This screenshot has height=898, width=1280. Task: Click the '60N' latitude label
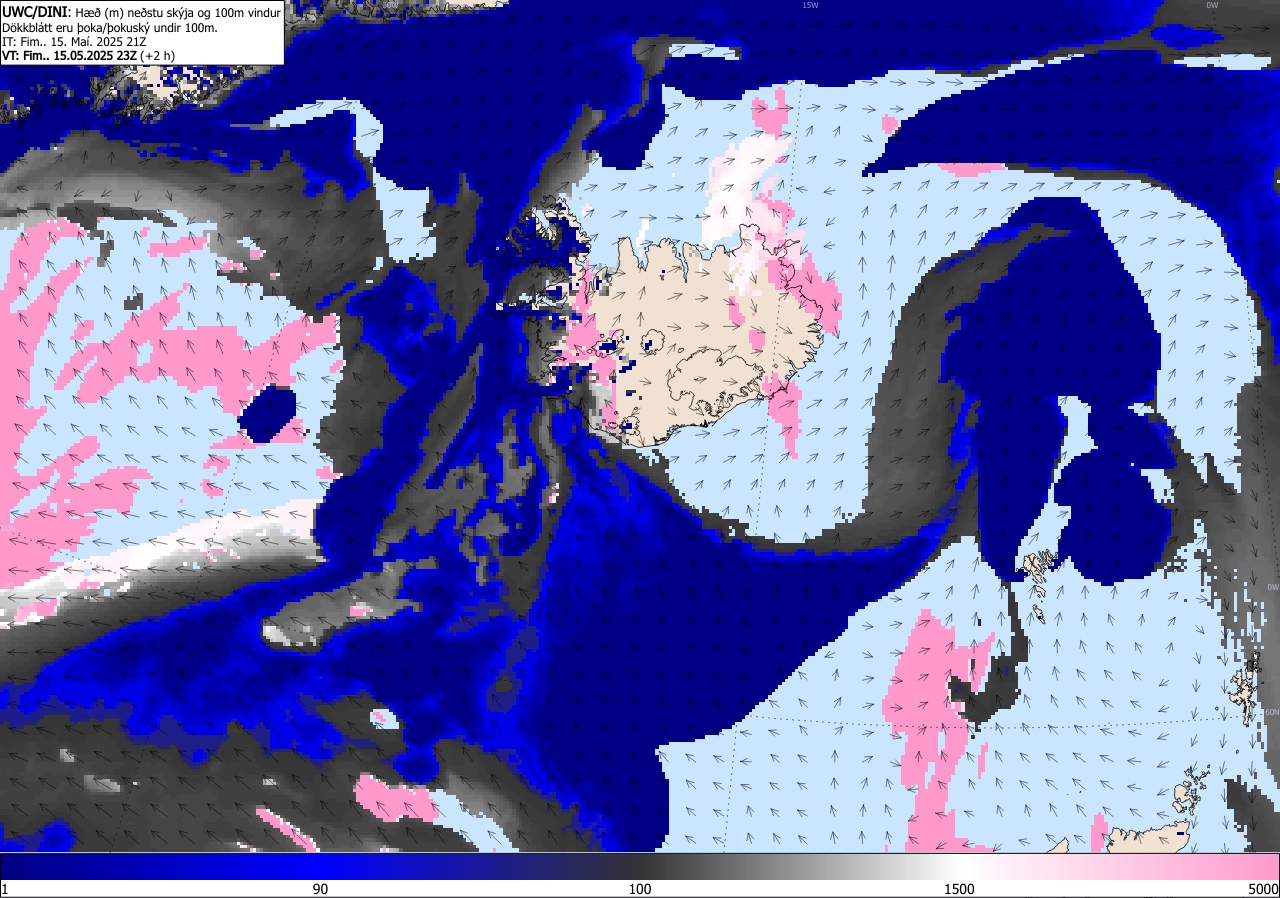coord(1272,713)
